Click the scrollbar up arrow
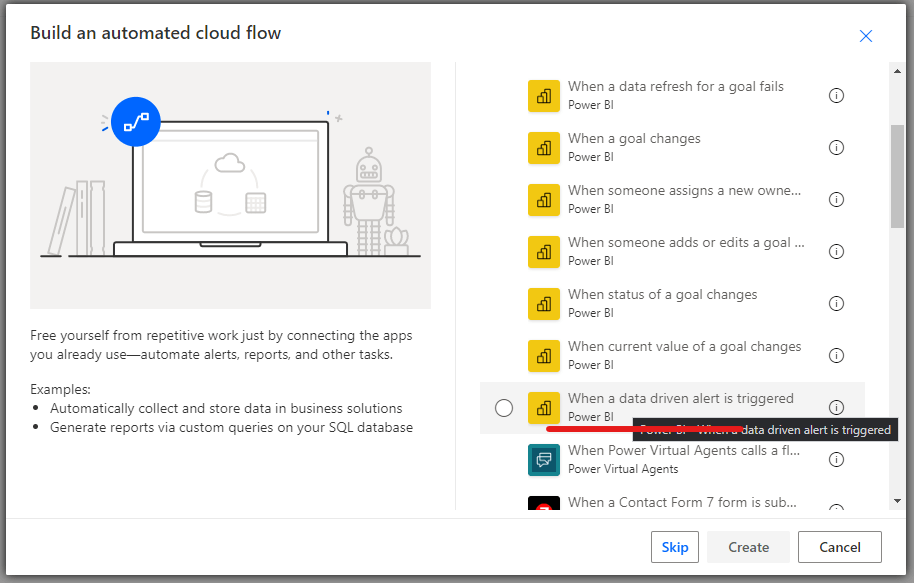914x583 pixels. tap(896, 70)
